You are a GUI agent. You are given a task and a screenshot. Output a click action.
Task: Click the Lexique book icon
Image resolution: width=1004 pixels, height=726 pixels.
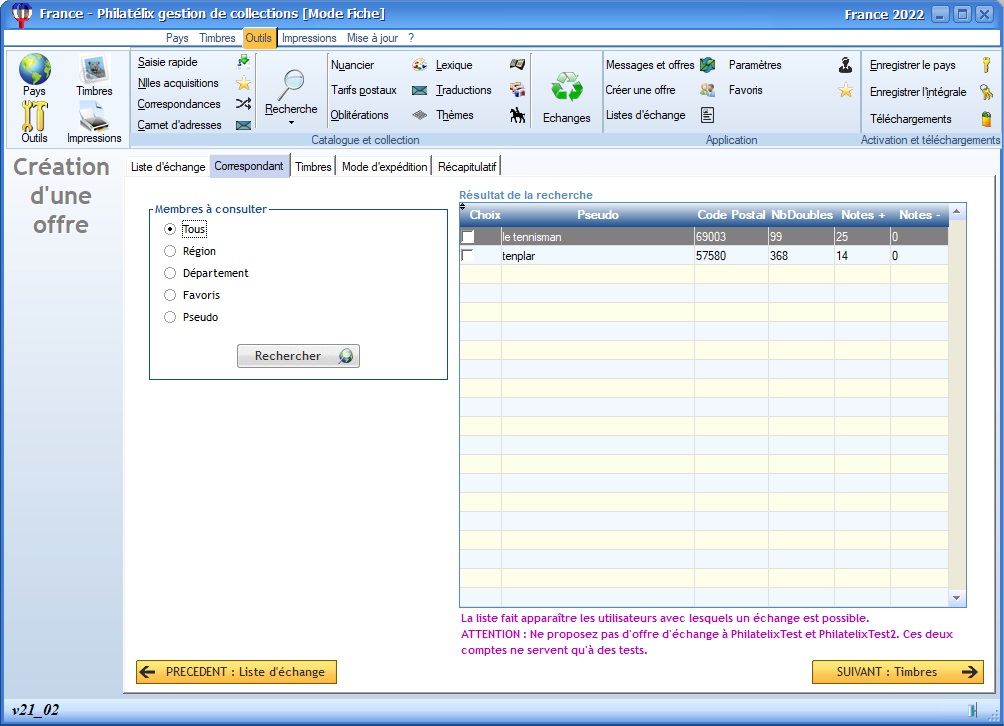pyautogui.click(x=517, y=64)
